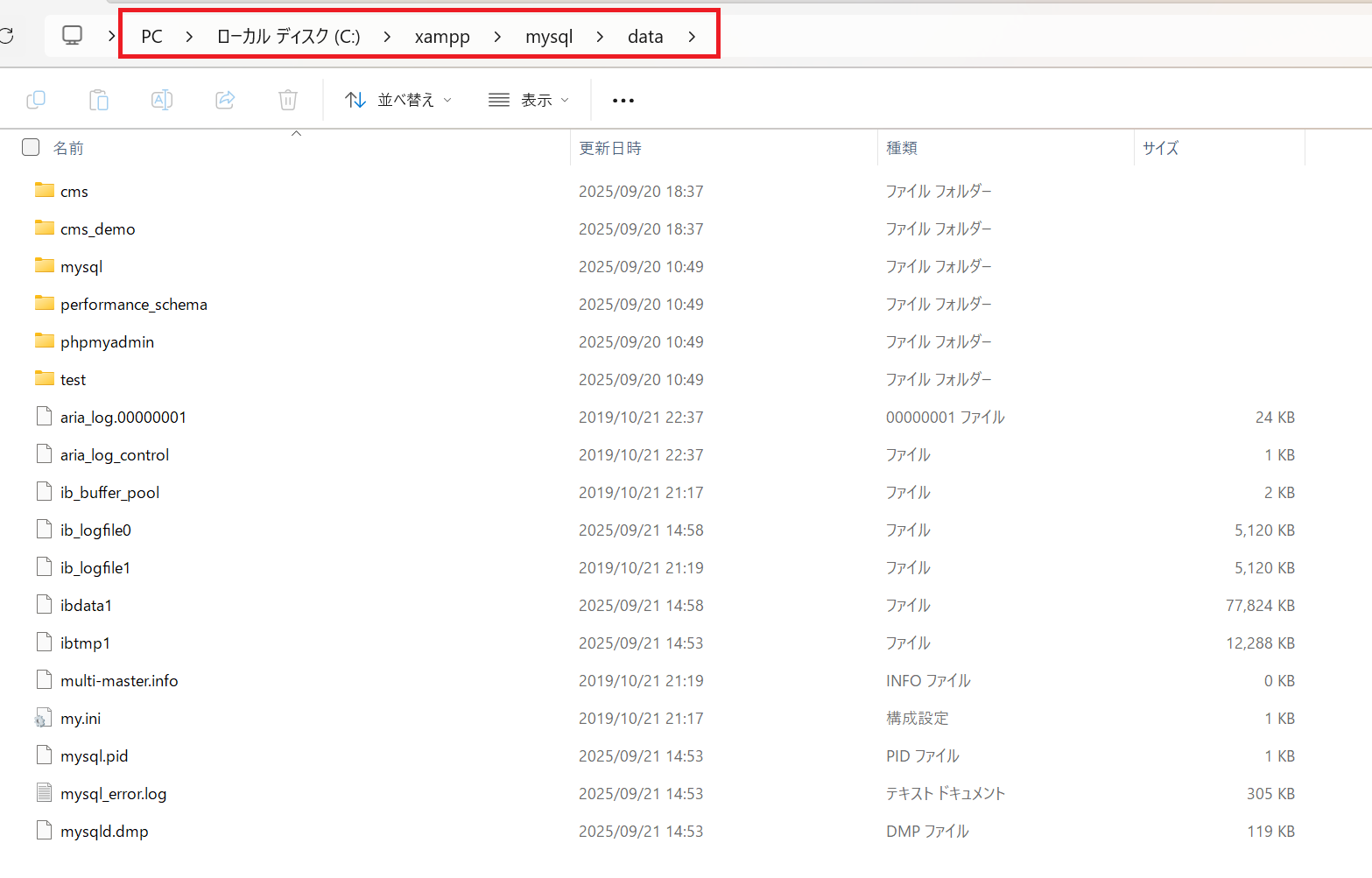Click the Delete trash can icon

click(288, 100)
